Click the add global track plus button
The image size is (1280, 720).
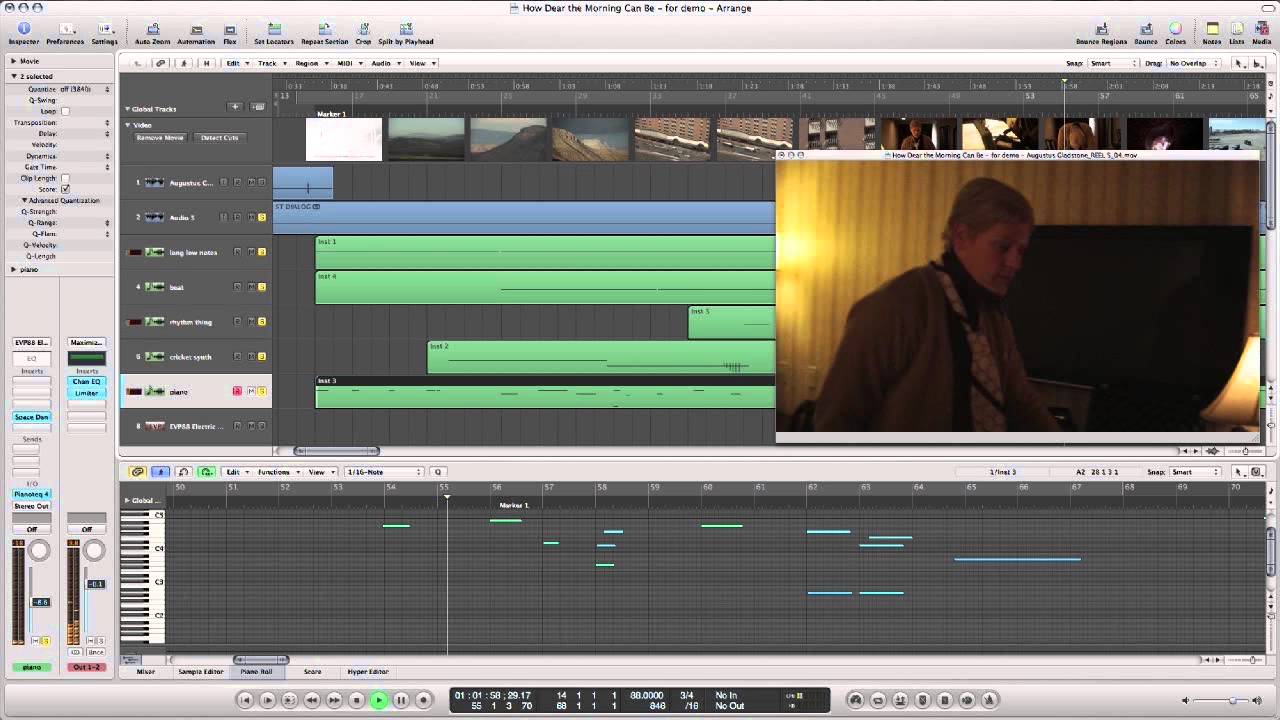235,107
